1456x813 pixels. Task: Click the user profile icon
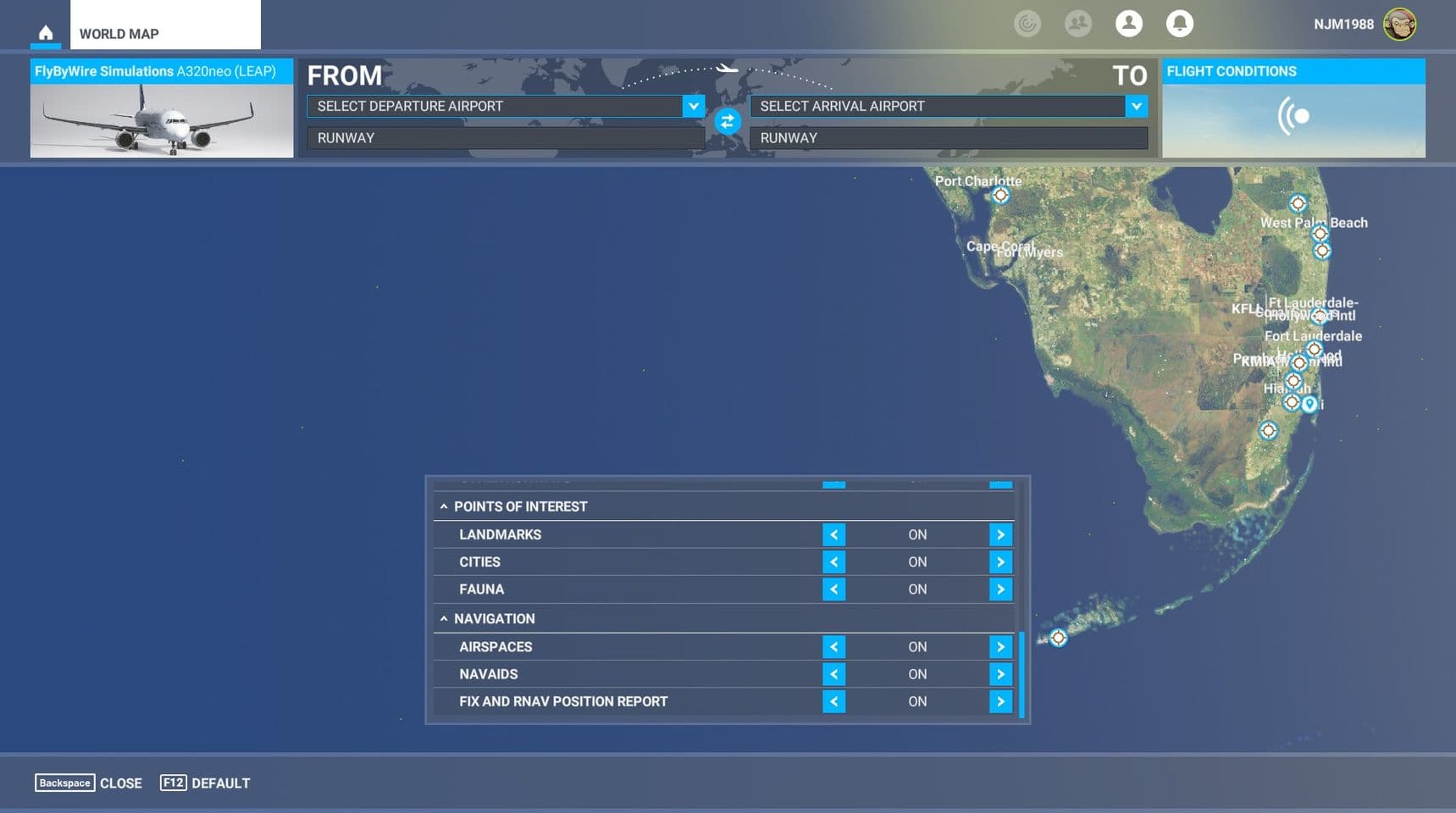coord(1128,23)
